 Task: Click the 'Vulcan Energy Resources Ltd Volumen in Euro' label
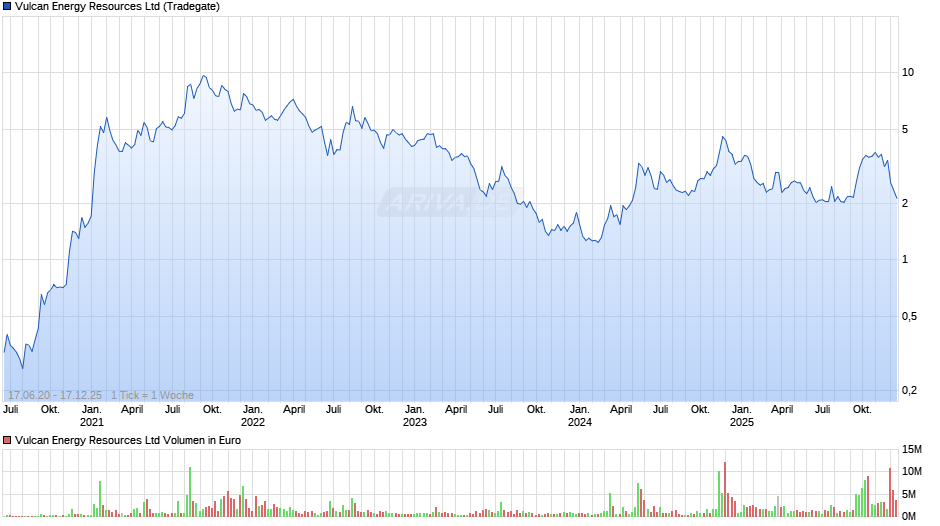click(128, 440)
